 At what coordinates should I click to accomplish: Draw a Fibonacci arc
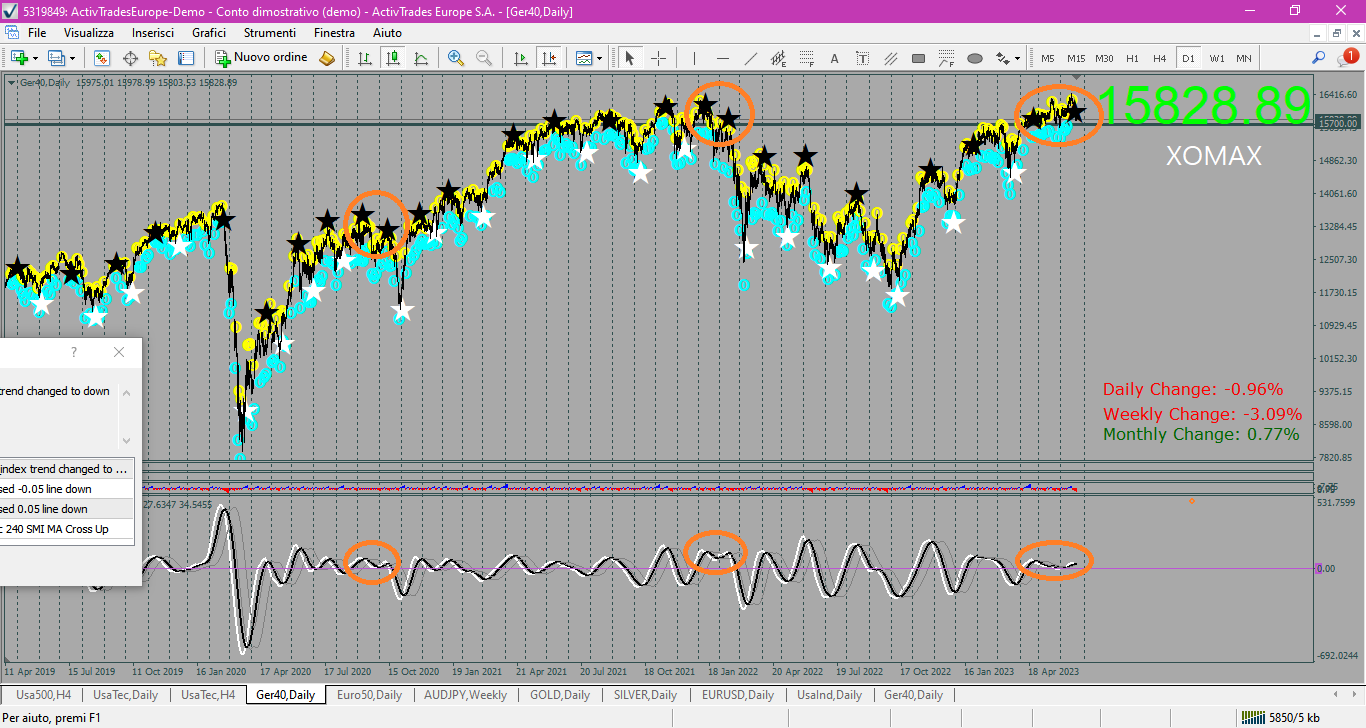(947, 58)
